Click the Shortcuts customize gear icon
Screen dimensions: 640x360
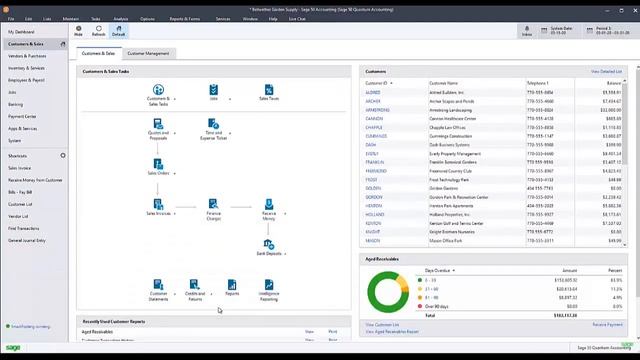tap(63, 156)
